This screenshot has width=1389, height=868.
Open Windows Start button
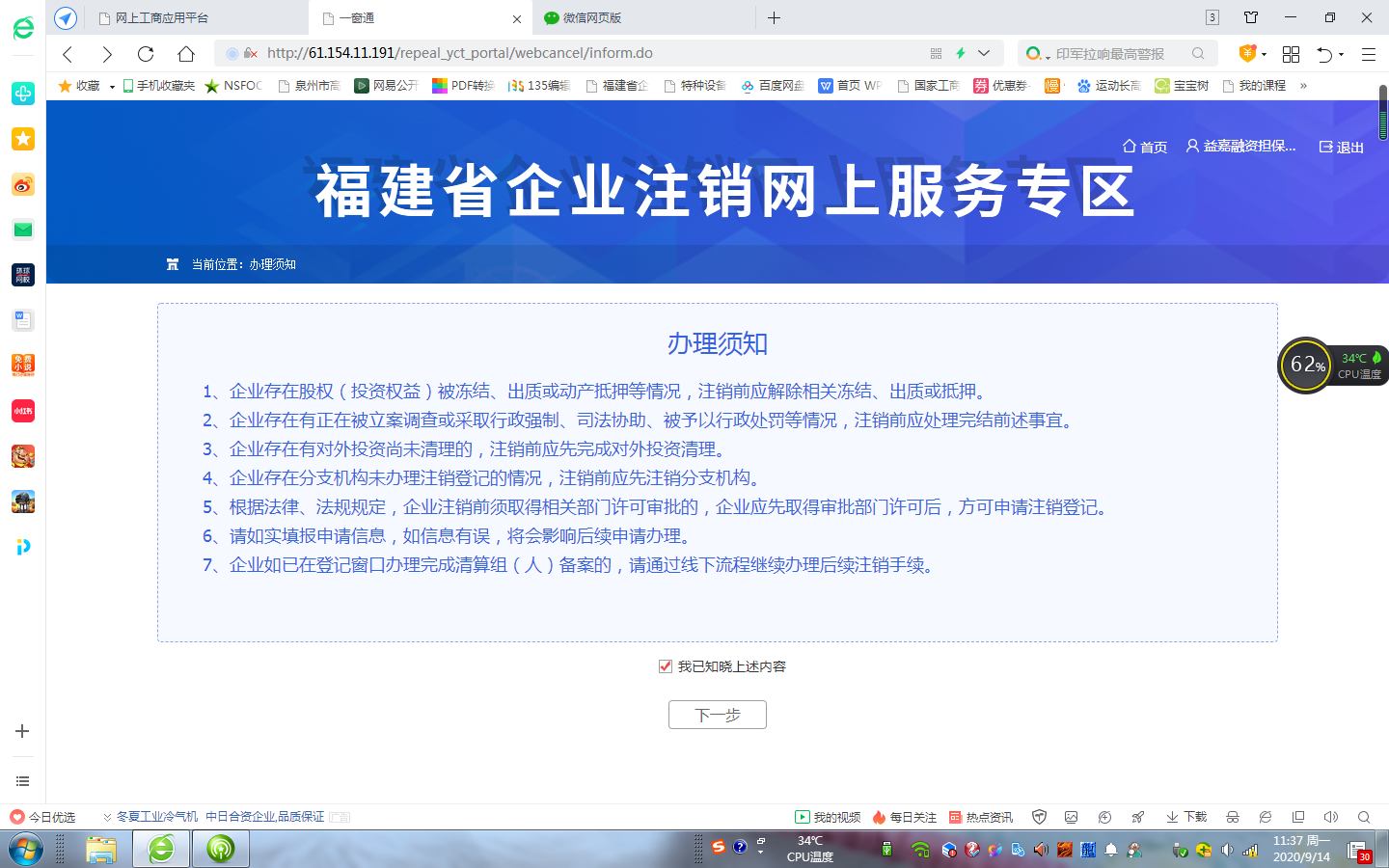coord(26,850)
